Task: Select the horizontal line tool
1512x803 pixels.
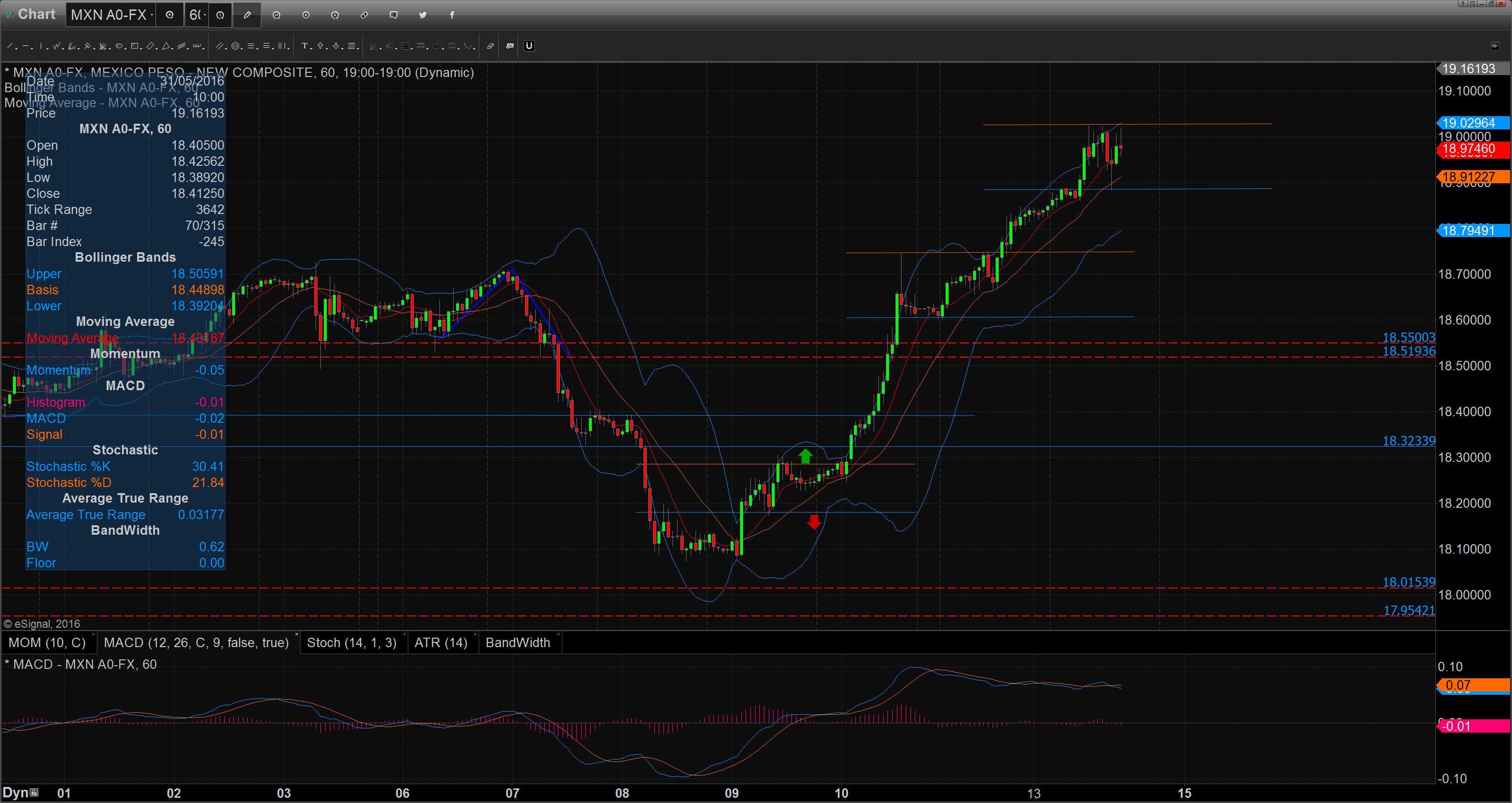Action: point(25,46)
